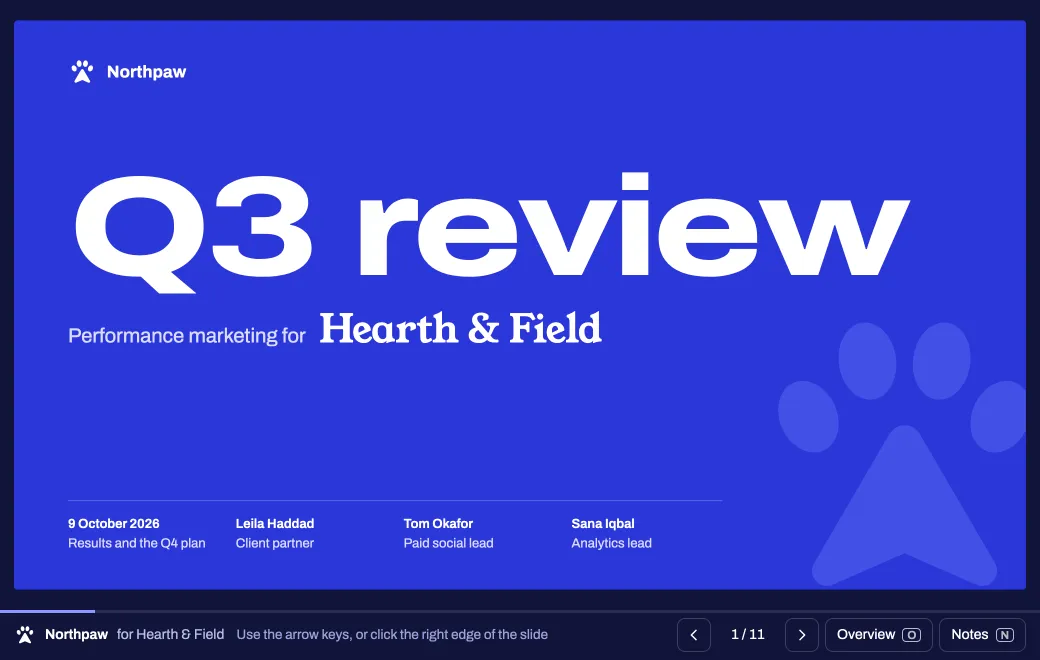Click the 1 / 11 slide counter
This screenshot has width=1040, height=660.
748,635
